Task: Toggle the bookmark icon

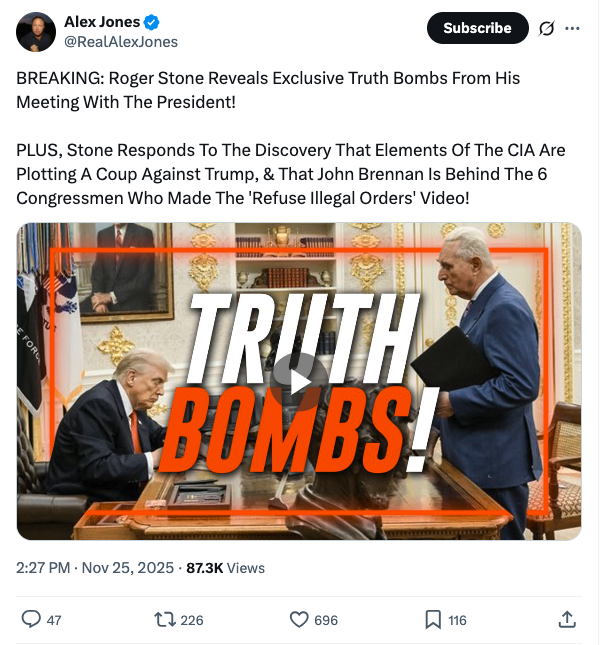Action: (433, 620)
